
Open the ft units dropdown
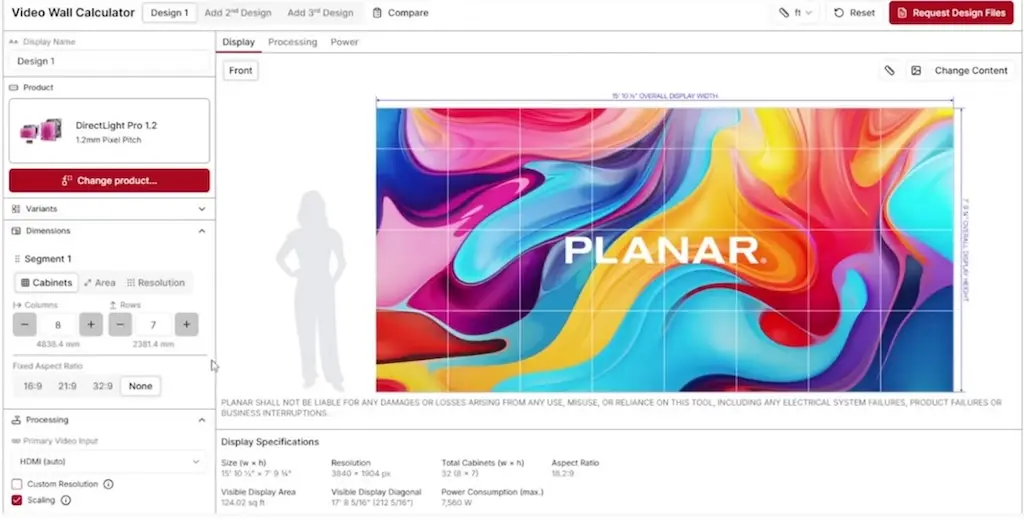click(796, 13)
